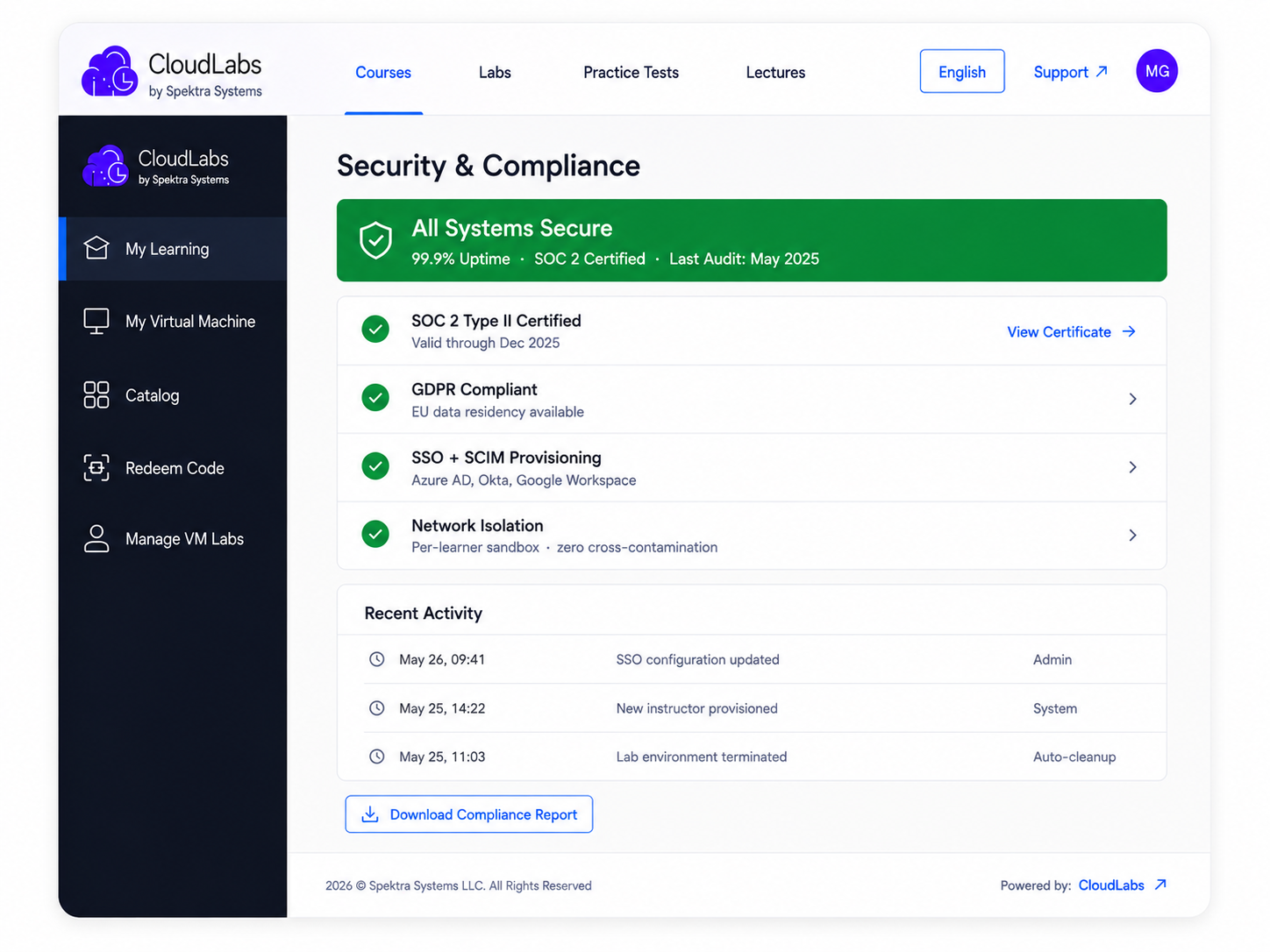Click the green check next to GDPR Compliant
The height and width of the screenshot is (952, 1270).
(x=375, y=398)
